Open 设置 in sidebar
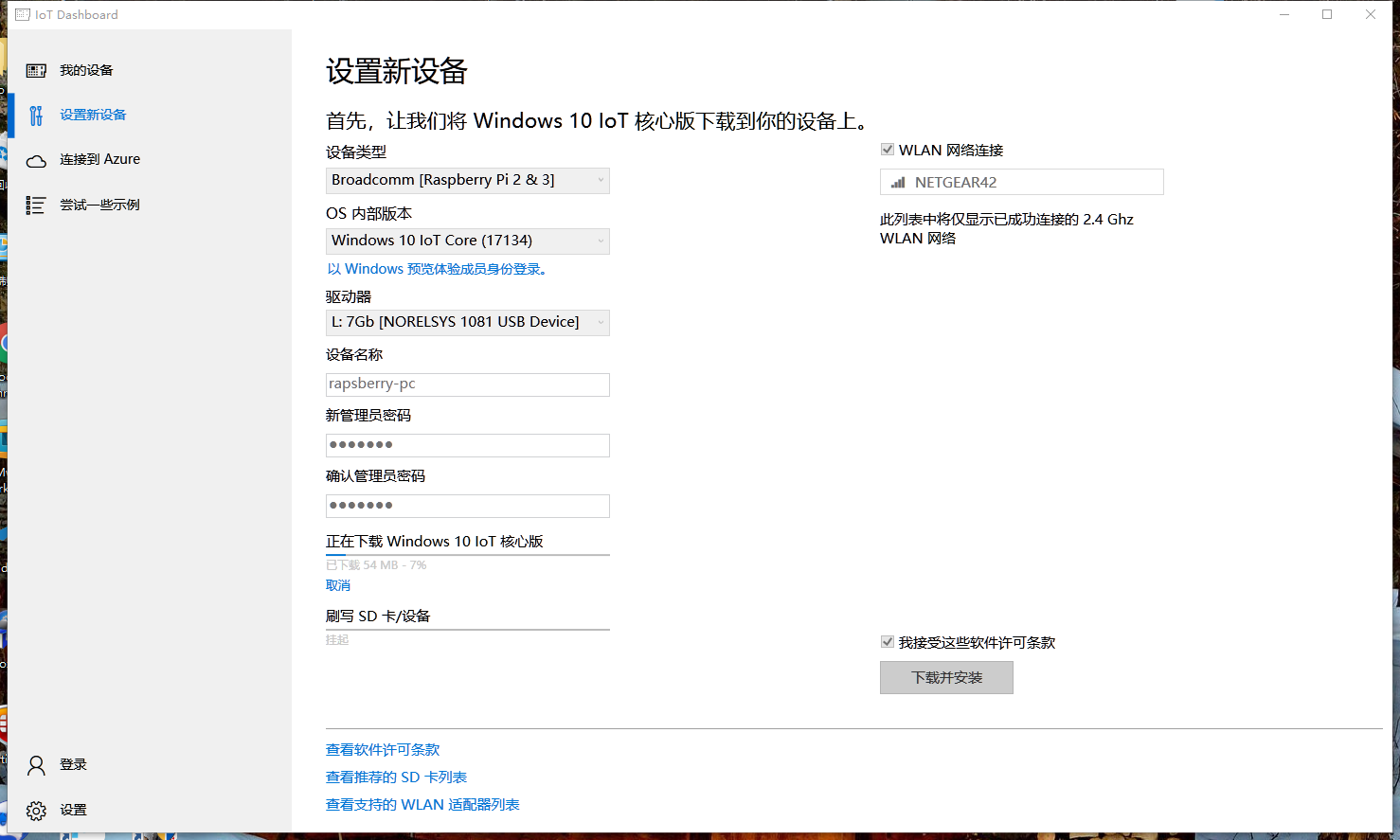The image size is (1400, 840). (x=73, y=810)
